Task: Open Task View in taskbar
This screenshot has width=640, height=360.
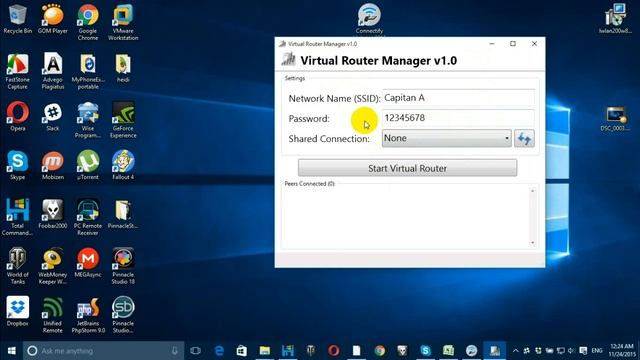Action: pos(196,351)
